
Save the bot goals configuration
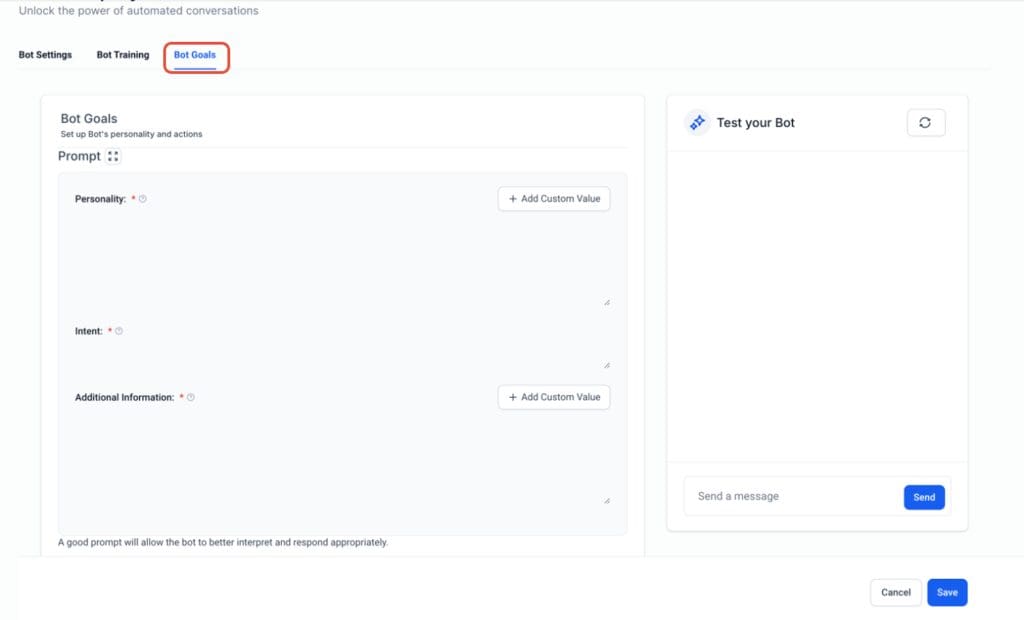[946, 592]
